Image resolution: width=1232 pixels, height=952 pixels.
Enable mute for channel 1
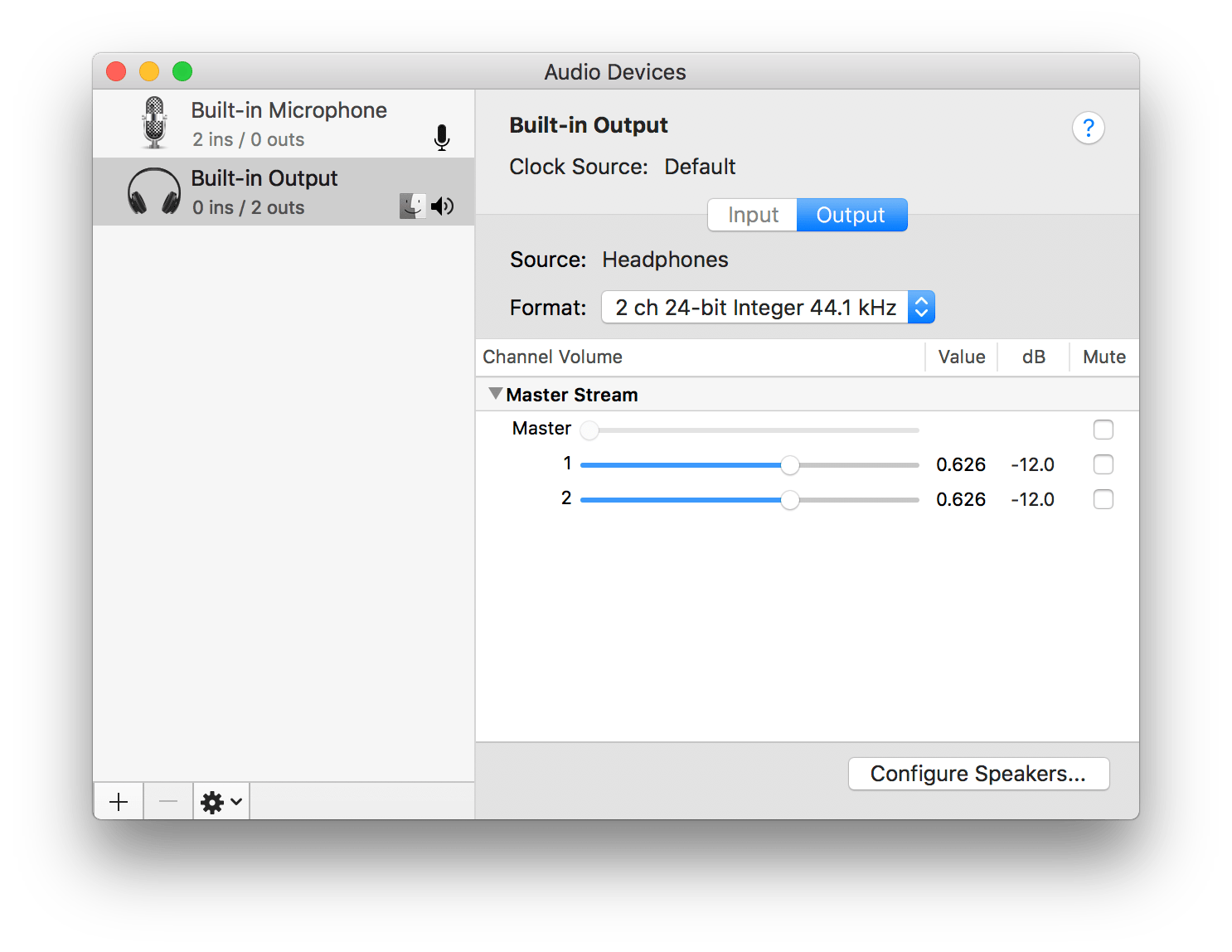[1103, 464]
